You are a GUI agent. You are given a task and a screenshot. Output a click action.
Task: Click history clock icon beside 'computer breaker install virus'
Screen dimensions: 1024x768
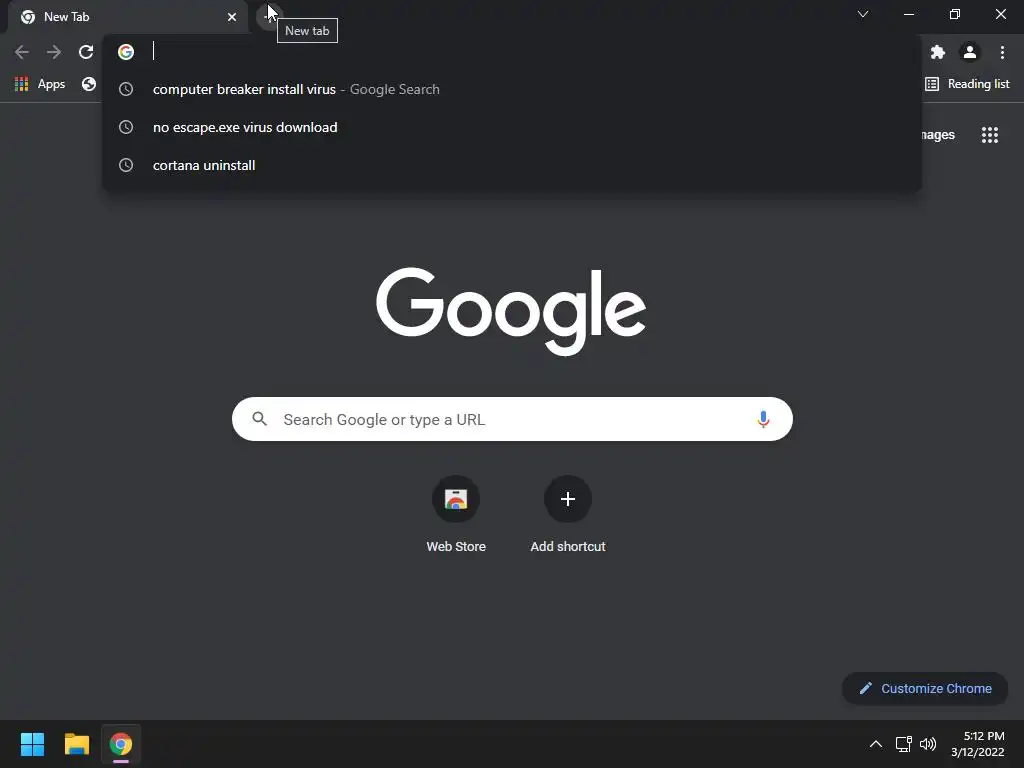[x=126, y=89]
